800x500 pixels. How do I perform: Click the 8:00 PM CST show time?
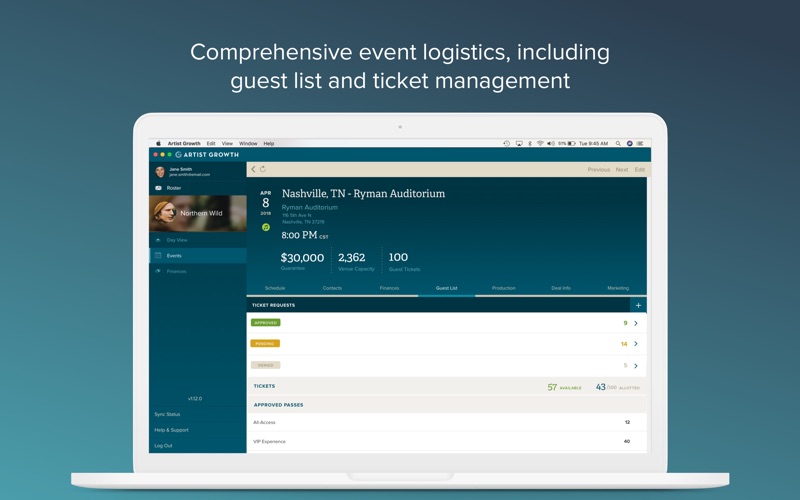click(x=305, y=235)
